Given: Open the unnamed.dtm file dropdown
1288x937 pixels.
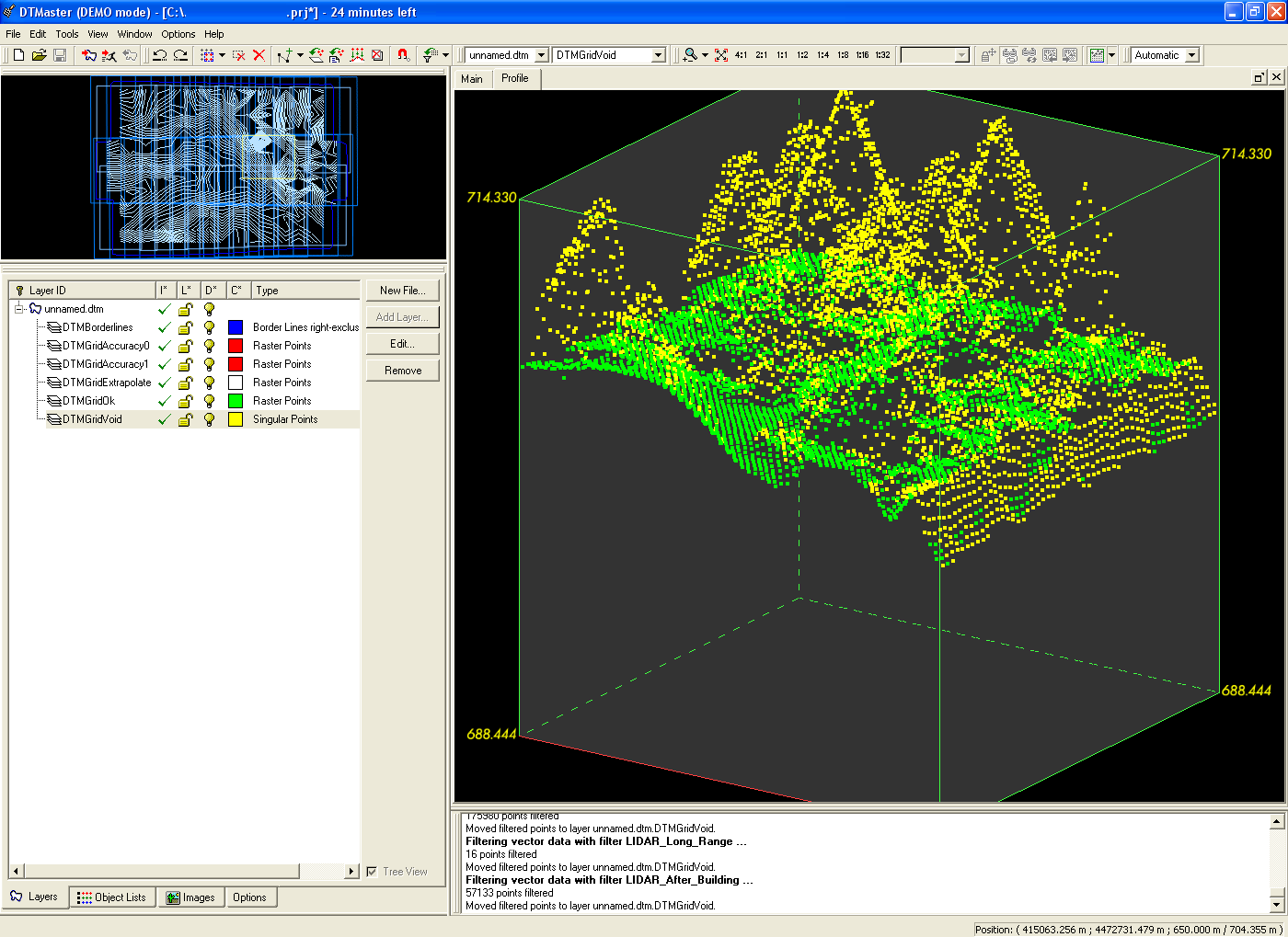Looking at the screenshot, I should (541, 55).
